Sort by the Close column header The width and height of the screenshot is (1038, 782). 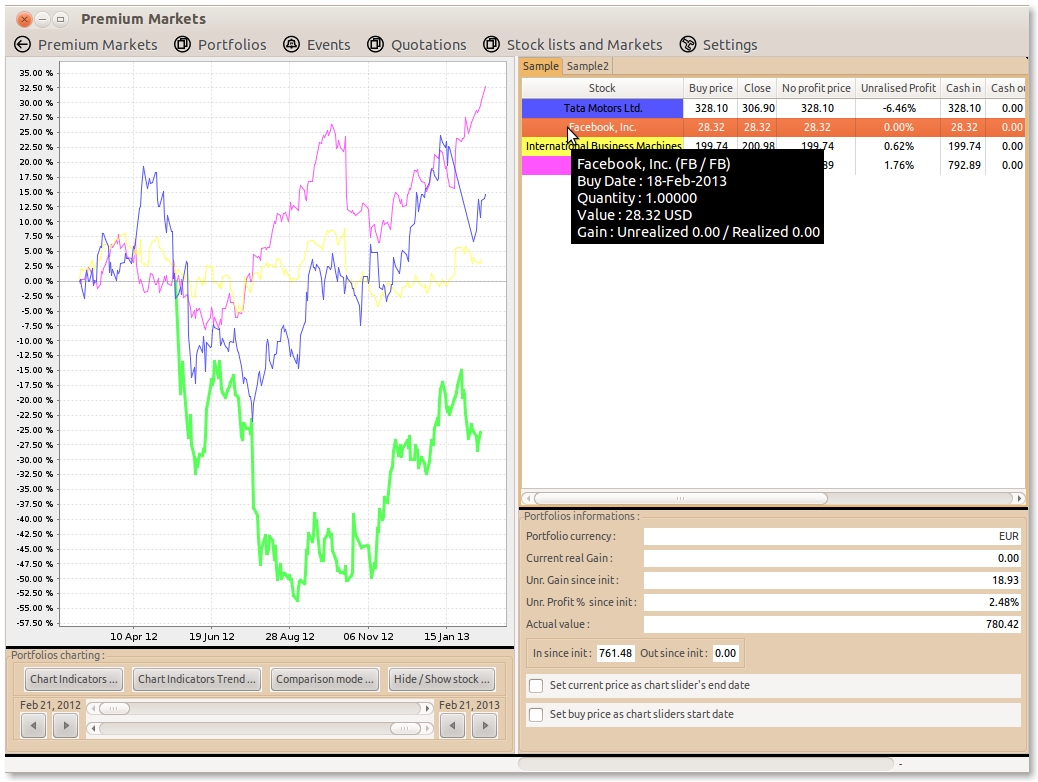tap(757, 88)
